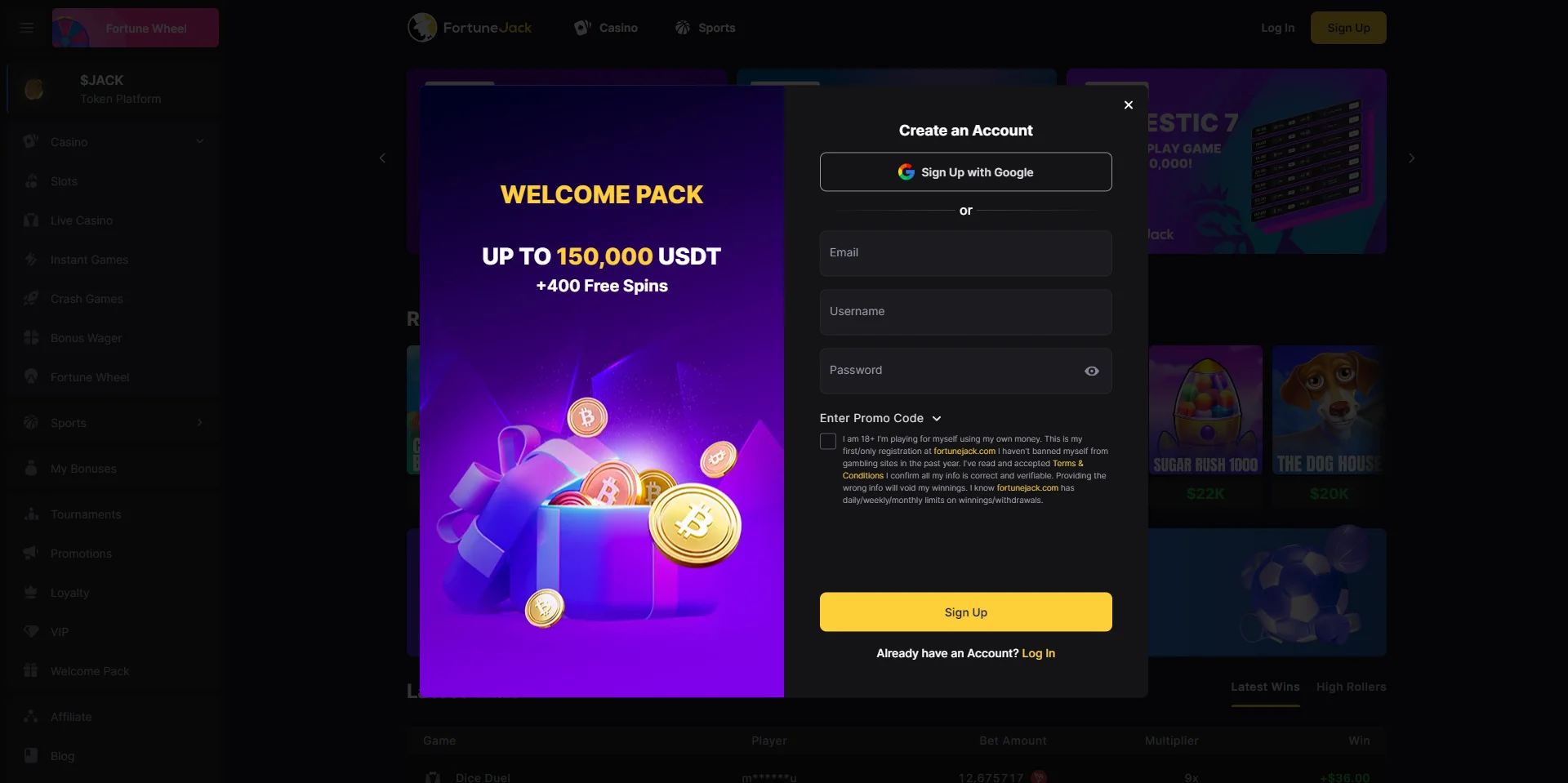Viewport: 1568px width, 783px height.
Task: Click the FortuneJack logo
Action: pos(470,28)
